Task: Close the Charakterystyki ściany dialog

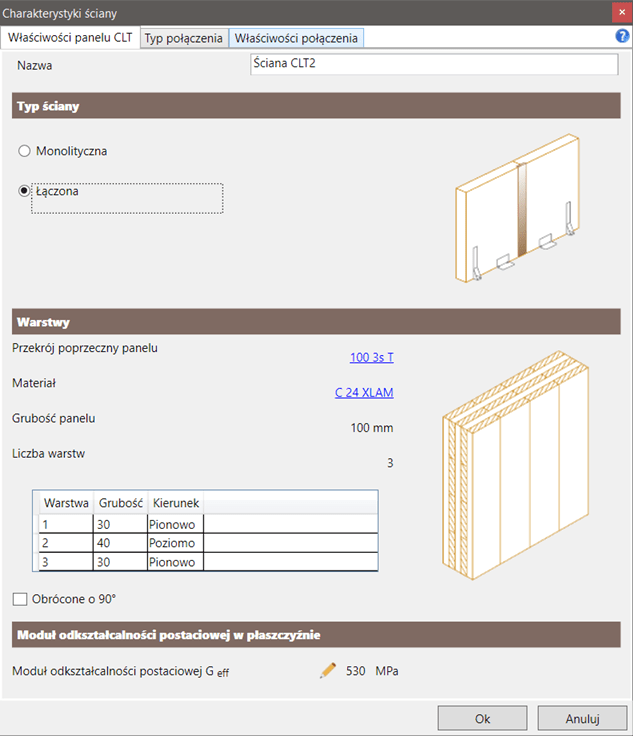Action: coord(619,11)
